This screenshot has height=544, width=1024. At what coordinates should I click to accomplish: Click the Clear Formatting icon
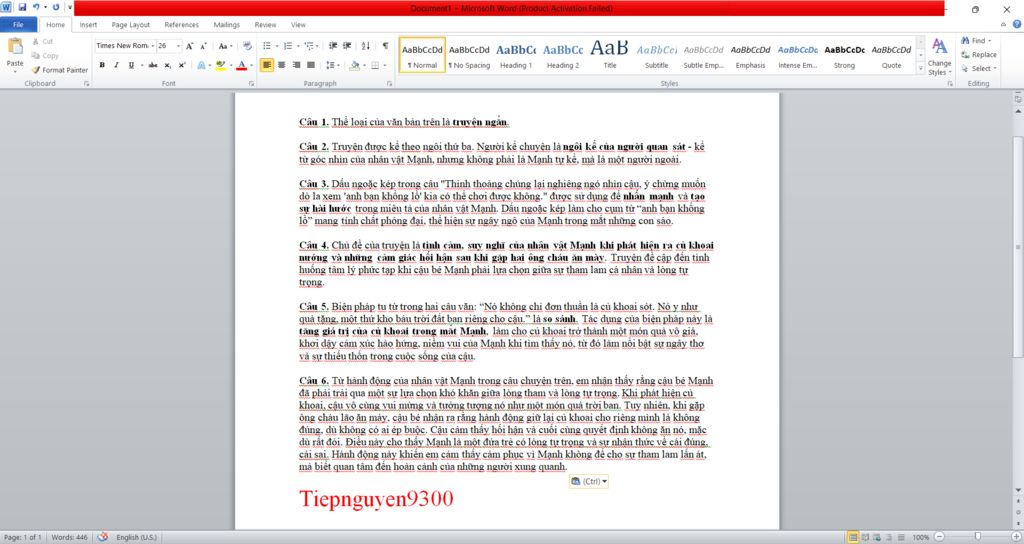pyautogui.click(x=247, y=46)
